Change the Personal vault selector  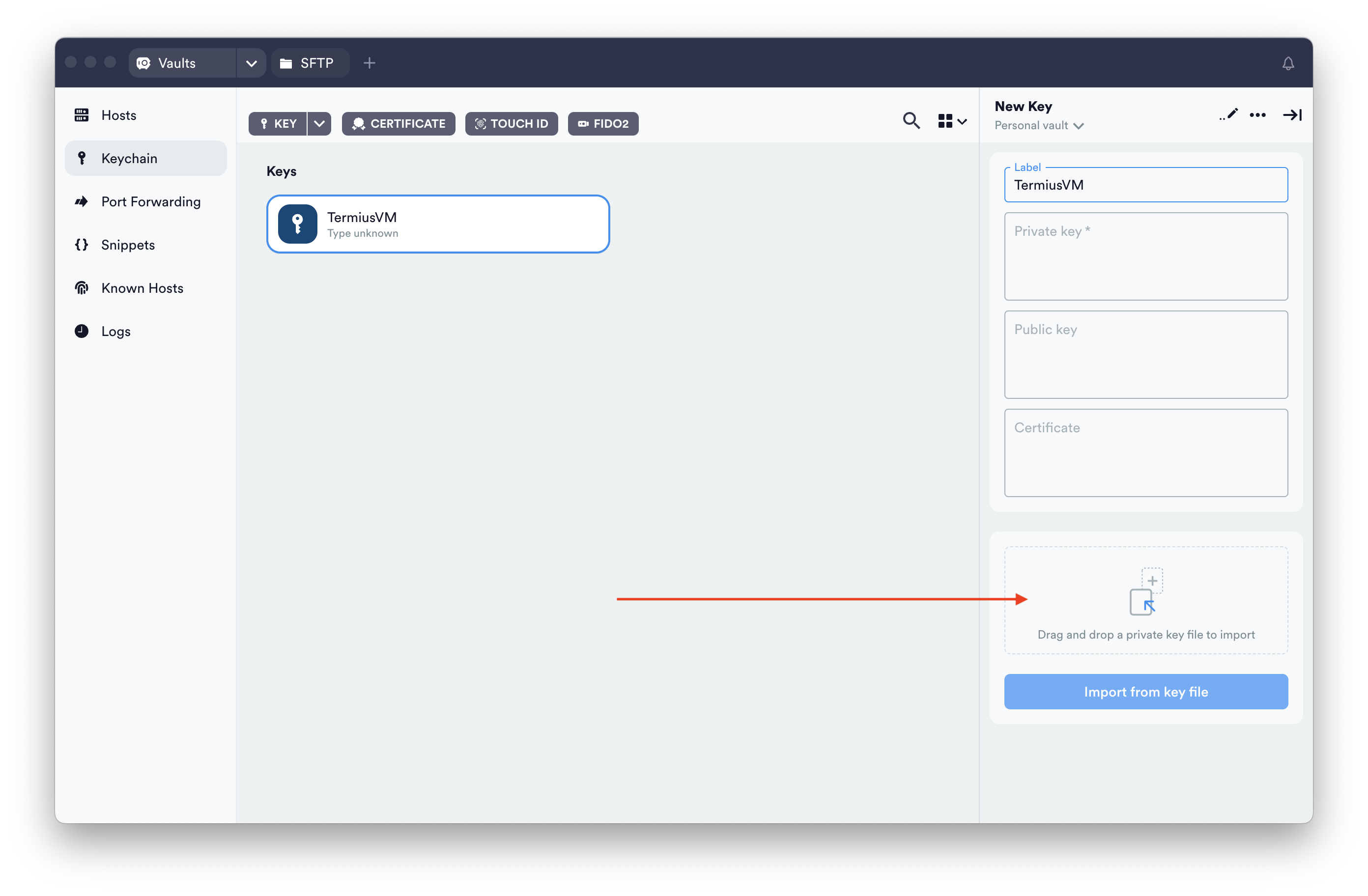[x=1039, y=126]
